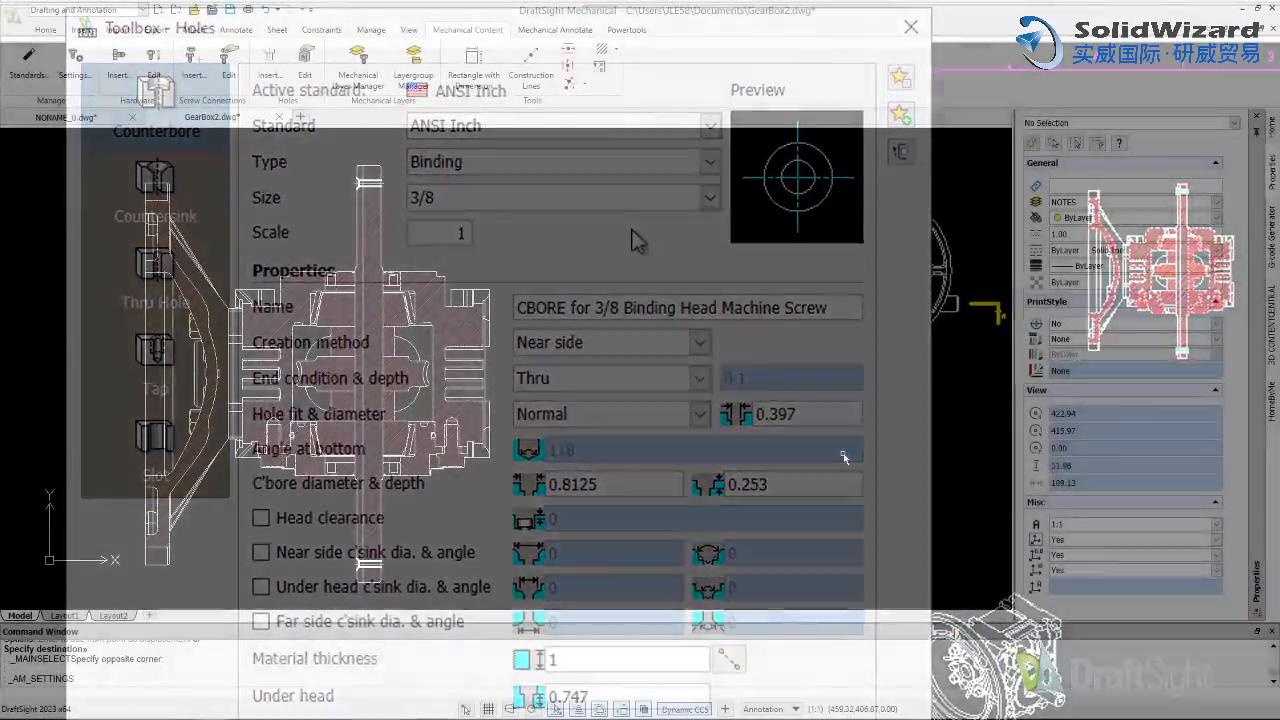Switch to the Mechanical Annotate ribbon tab

555,30
